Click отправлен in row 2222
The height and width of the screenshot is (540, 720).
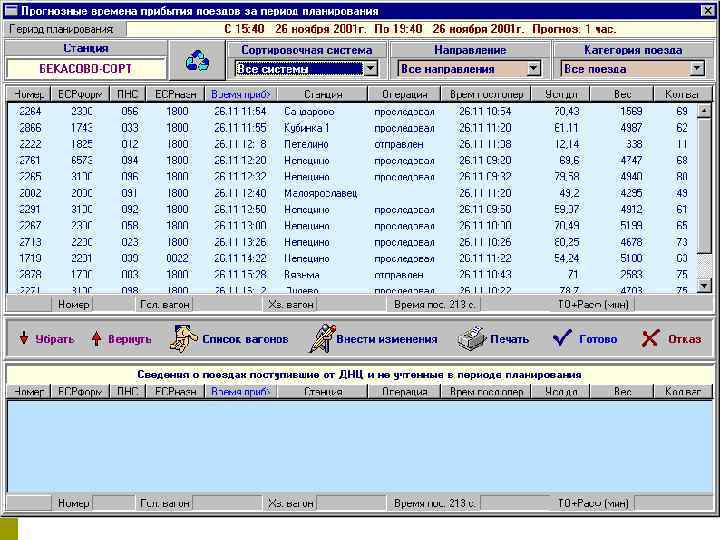pyautogui.click(x=399, y=145)
